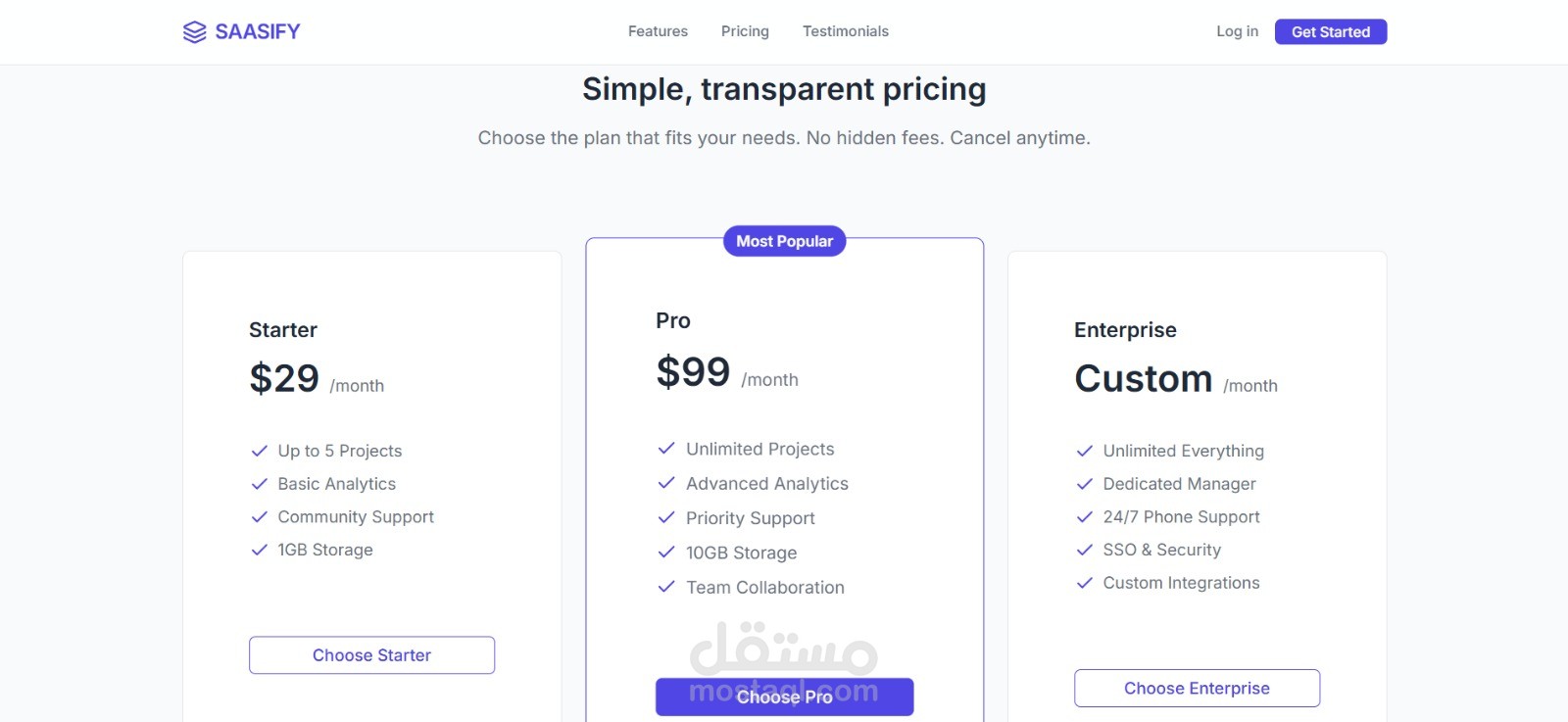Click the SAASIFY brand name text
Image resolution: width=1568 pixels, height=722 pixels.
(x=258, y=31)
